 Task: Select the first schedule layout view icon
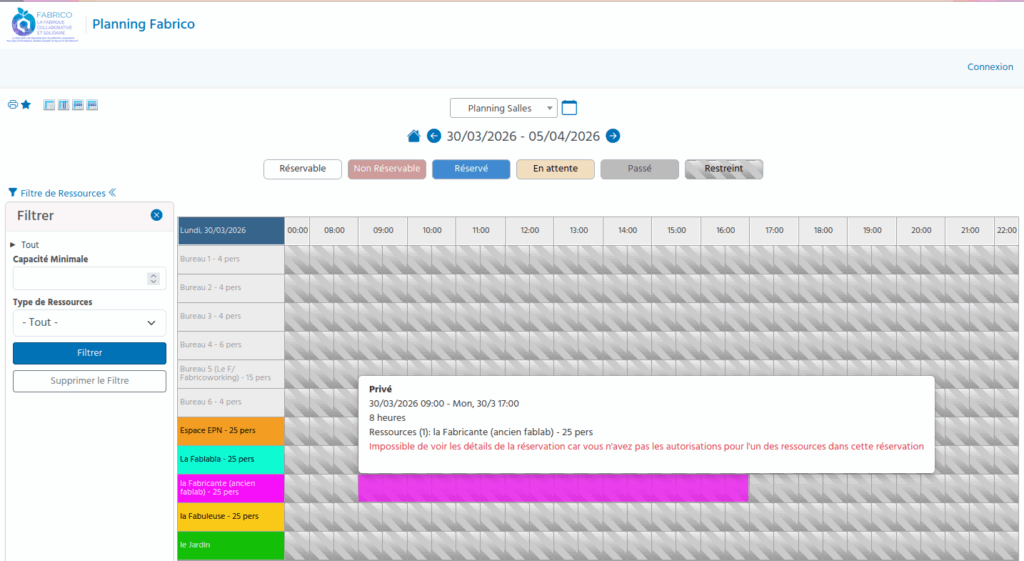pyautogui.click(x=49, y=105)
